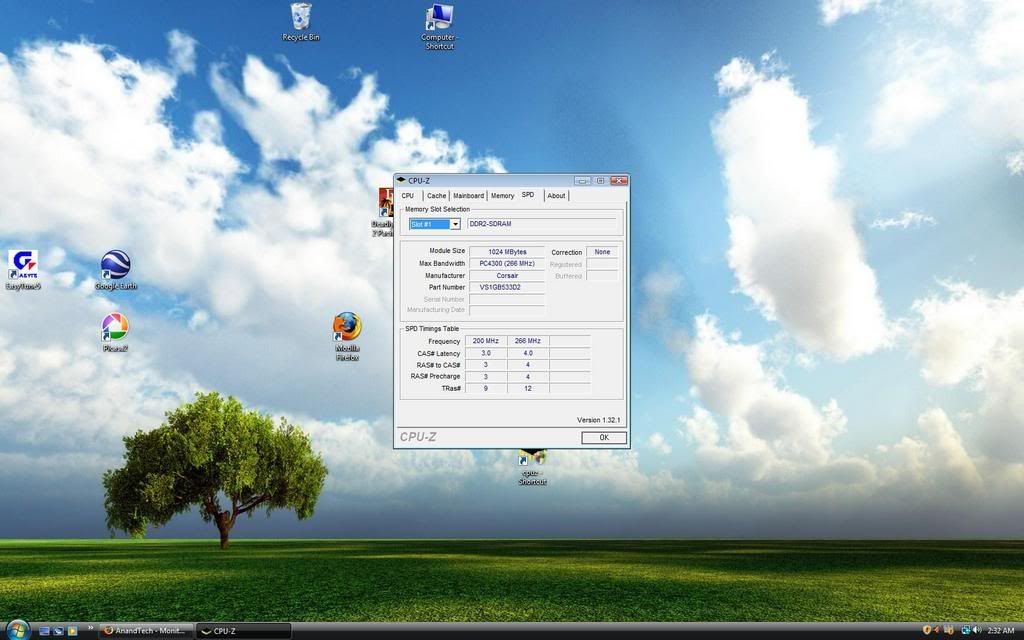Open the Picasa2 desktop icon

tap(115, 332)
